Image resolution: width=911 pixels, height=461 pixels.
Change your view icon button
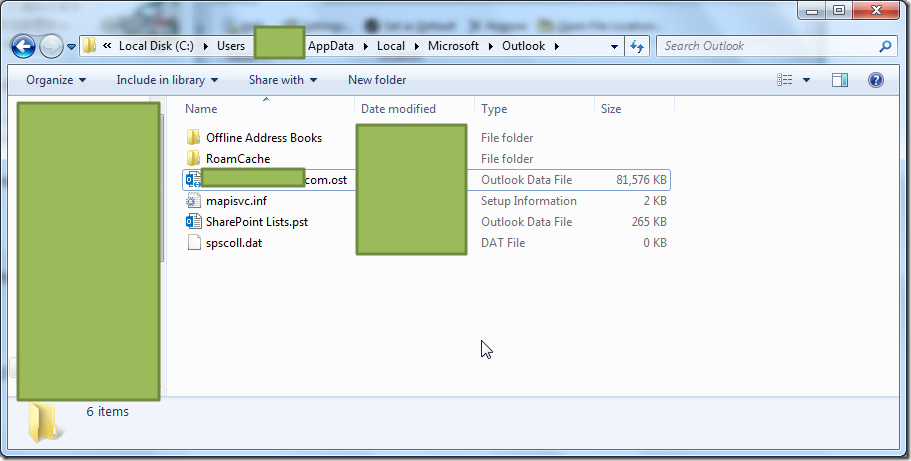(784, 80)
